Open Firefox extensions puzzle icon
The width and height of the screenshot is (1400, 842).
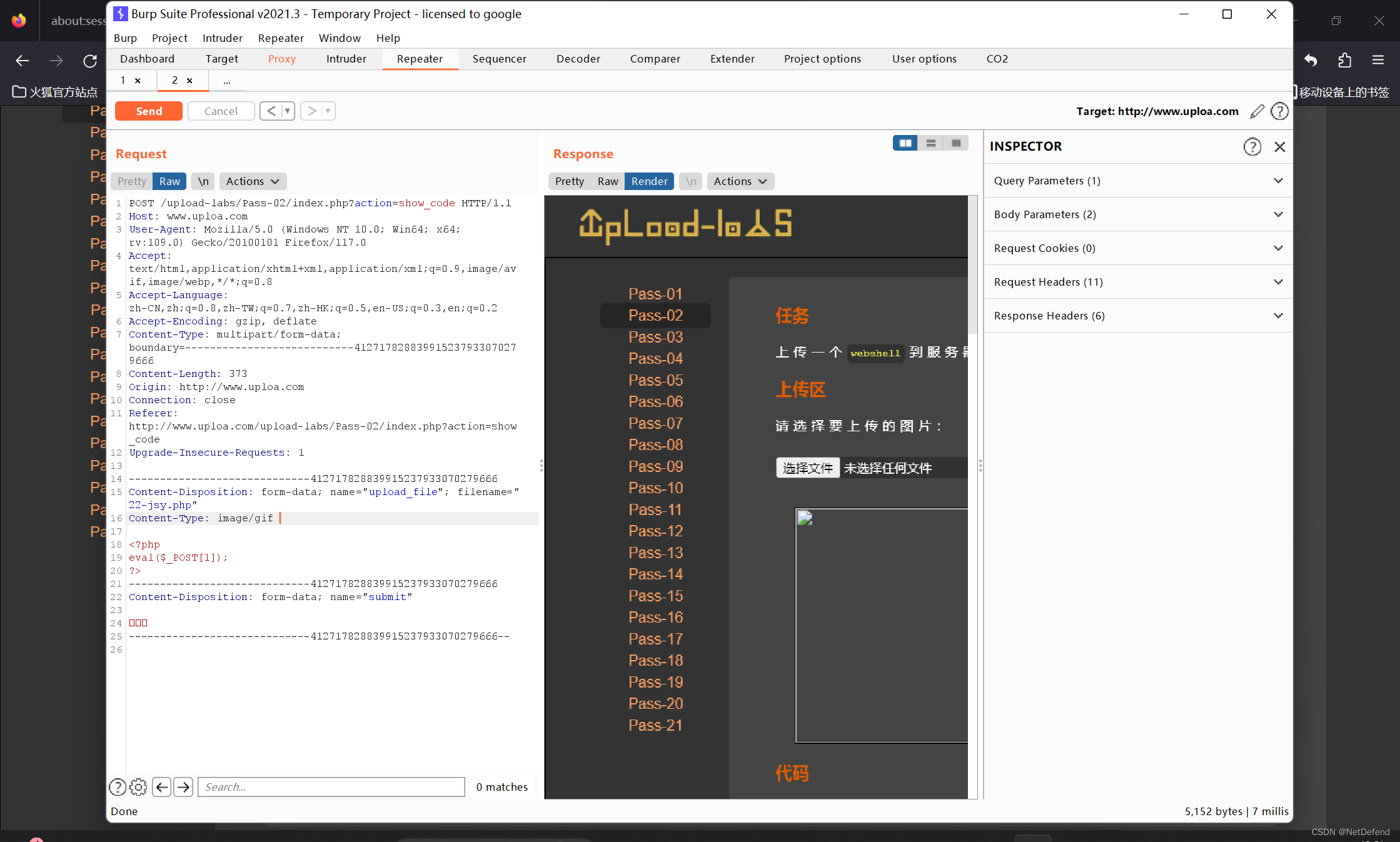point(1345,60)
